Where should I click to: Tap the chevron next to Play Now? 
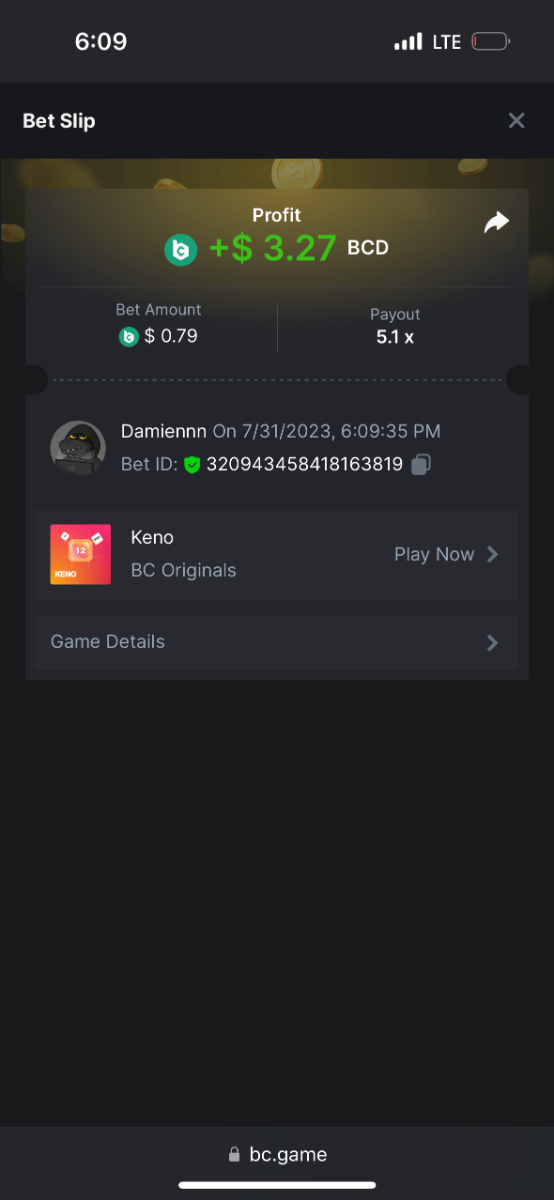492,554
